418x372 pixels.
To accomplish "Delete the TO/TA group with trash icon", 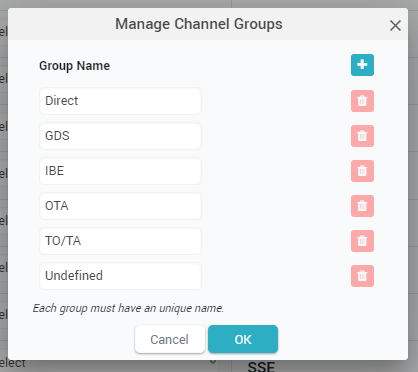I will (362, 241).
